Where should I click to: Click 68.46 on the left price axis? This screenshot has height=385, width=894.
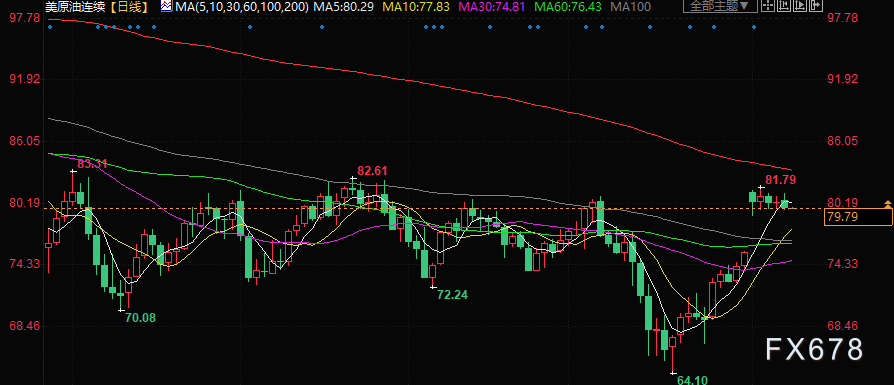point(25,326)
